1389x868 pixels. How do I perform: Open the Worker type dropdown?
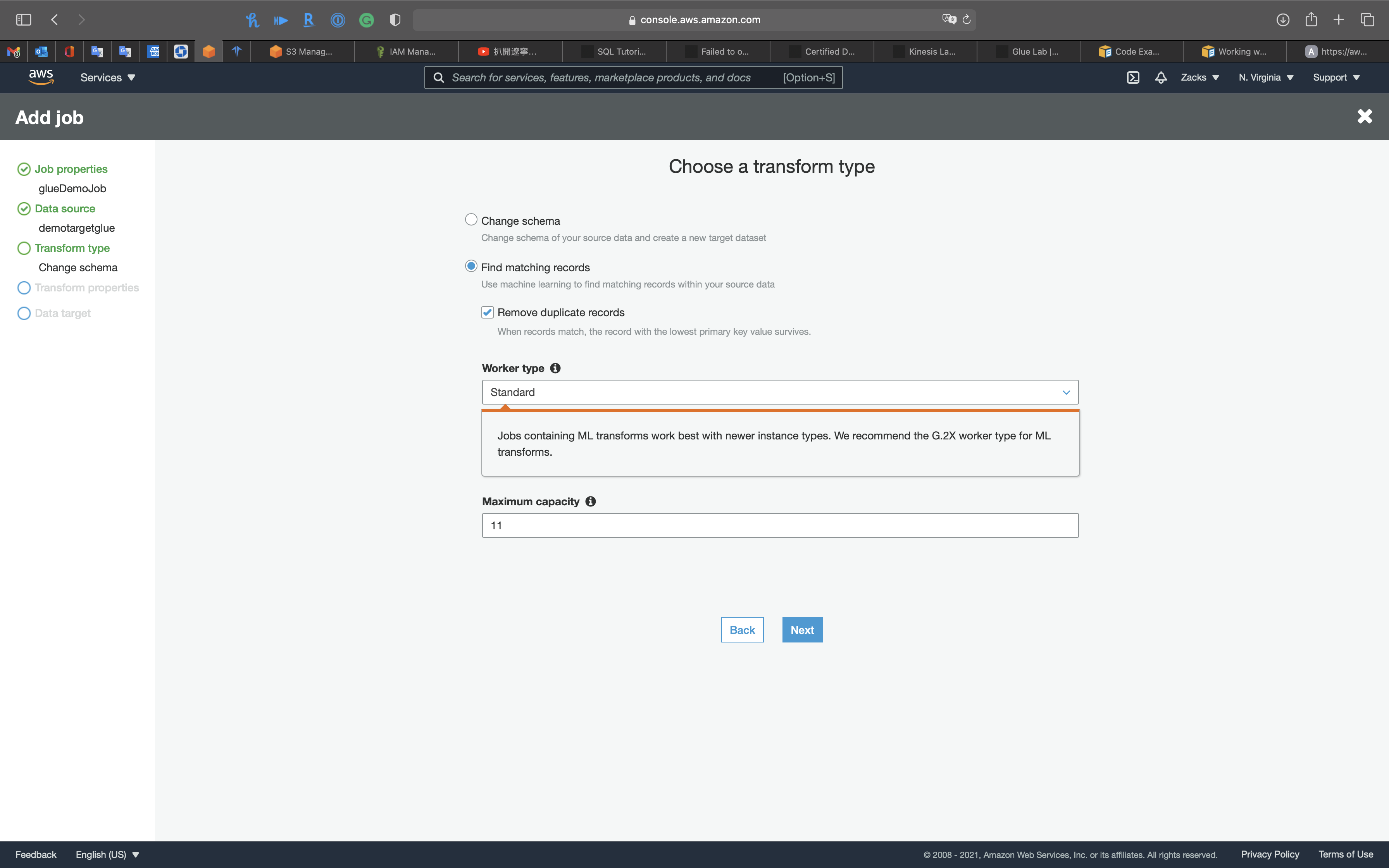779,392
